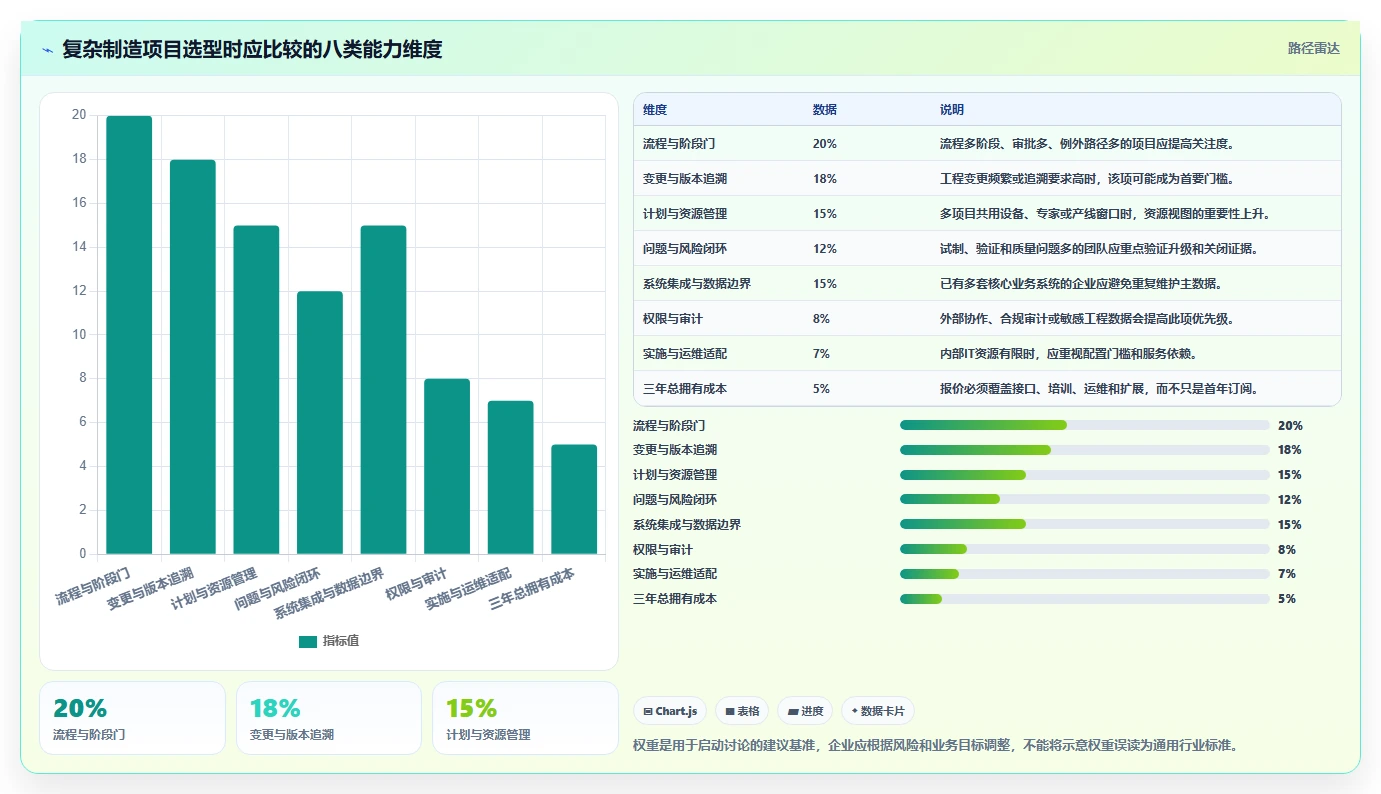Click the 维度 column header
Screen dimensions: 1381x794
(x=655, y=109)
